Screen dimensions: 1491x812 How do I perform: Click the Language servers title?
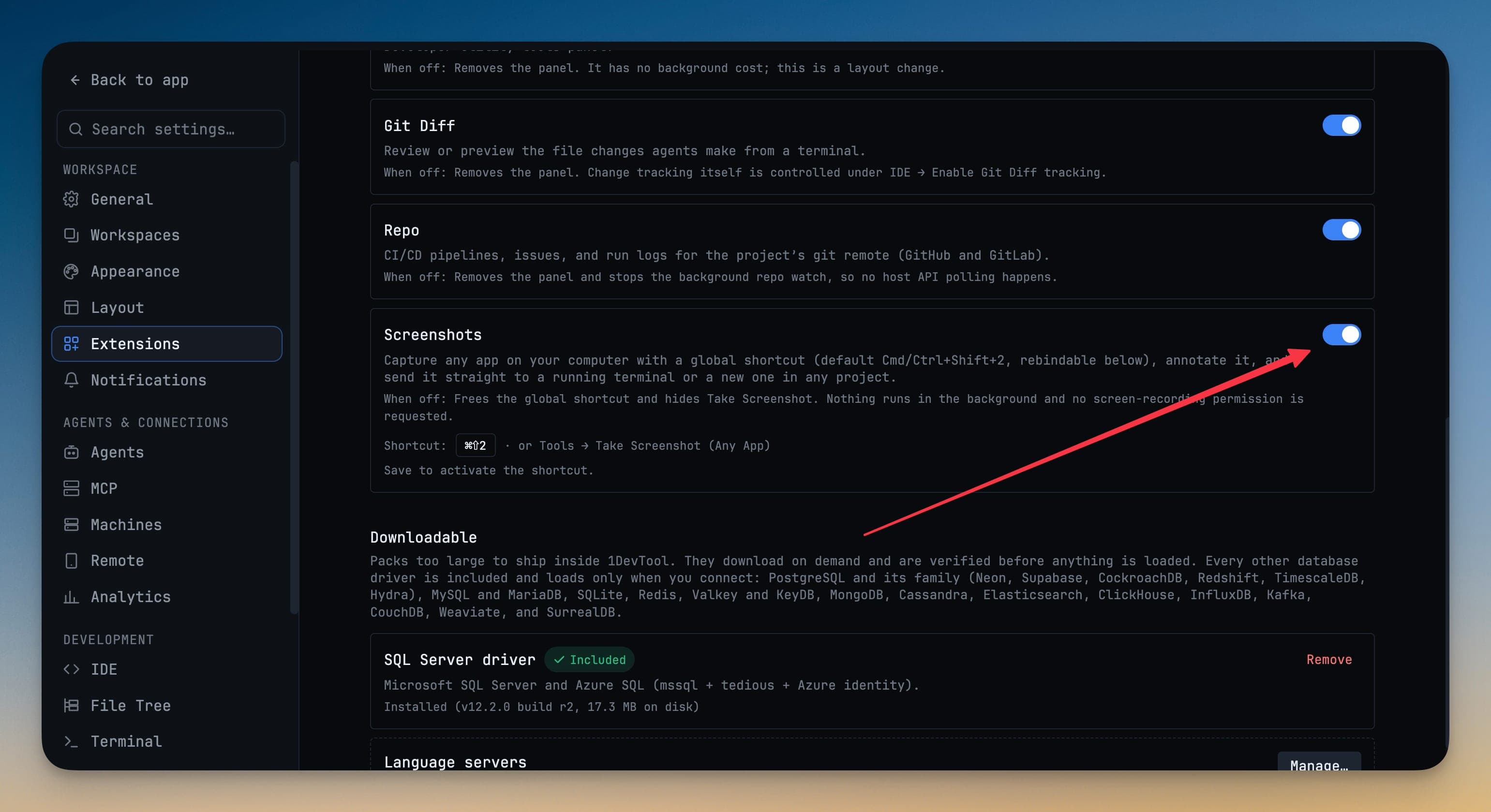[x=456, y=762]
